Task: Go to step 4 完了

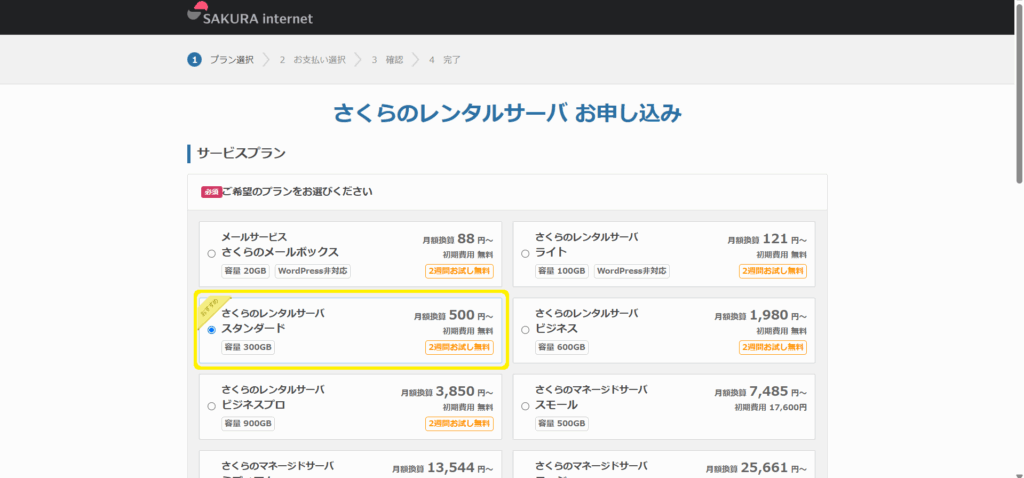Action: (445, 60)
